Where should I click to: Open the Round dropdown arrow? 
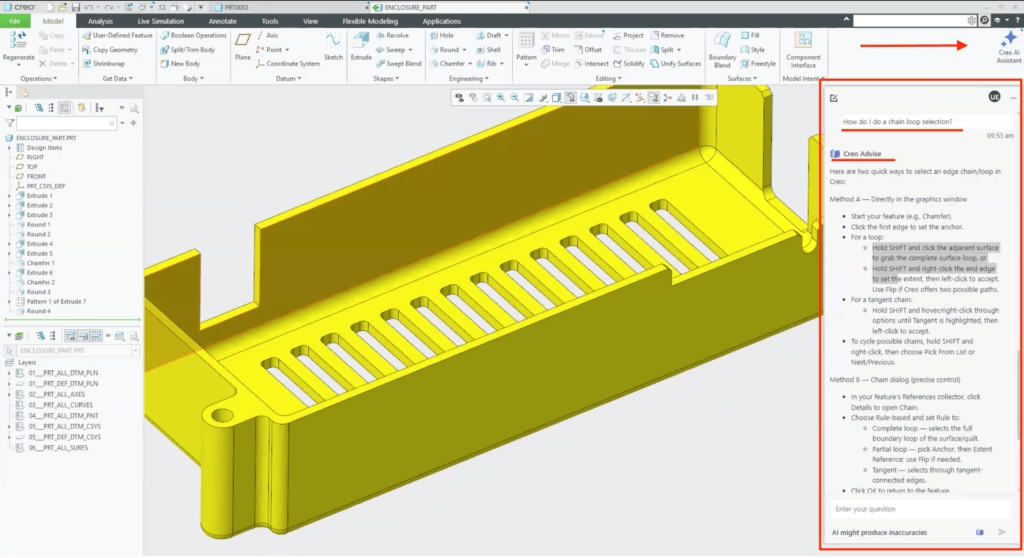click(x=464, y=50)
